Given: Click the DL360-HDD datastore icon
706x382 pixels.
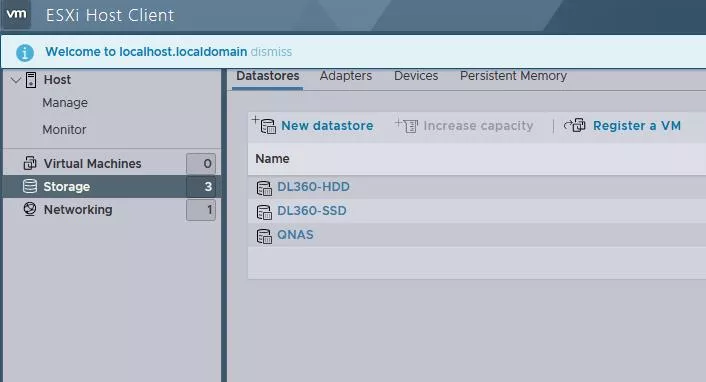Looking at the screenshot, I should point(264,188).
